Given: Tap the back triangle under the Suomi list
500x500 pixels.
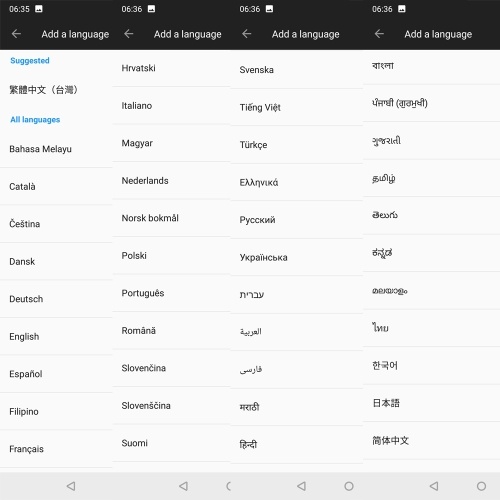Looking at the screenshot, I should pyautogui.click(x=183, y=486).
